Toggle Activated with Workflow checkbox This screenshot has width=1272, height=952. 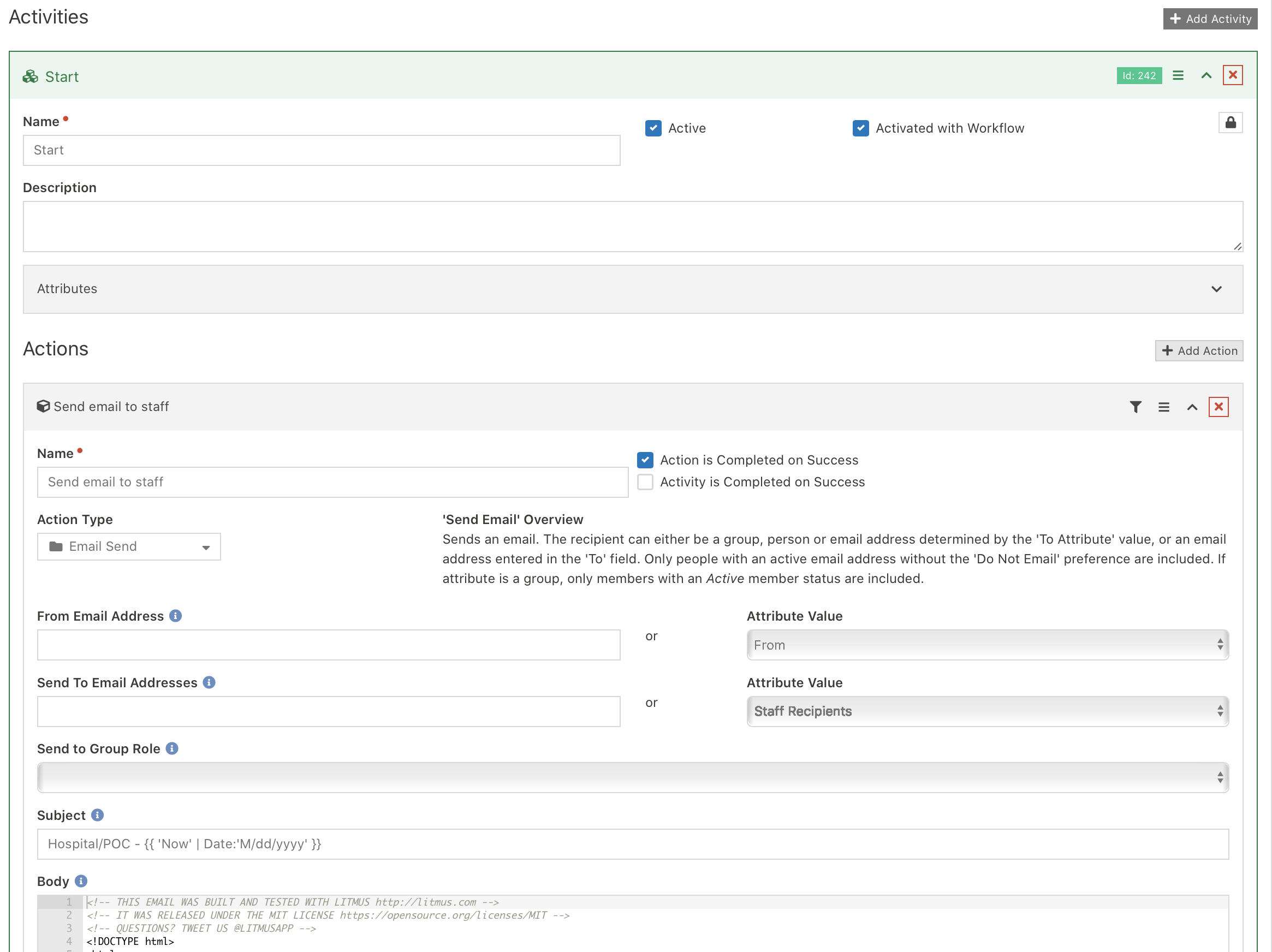860,128
